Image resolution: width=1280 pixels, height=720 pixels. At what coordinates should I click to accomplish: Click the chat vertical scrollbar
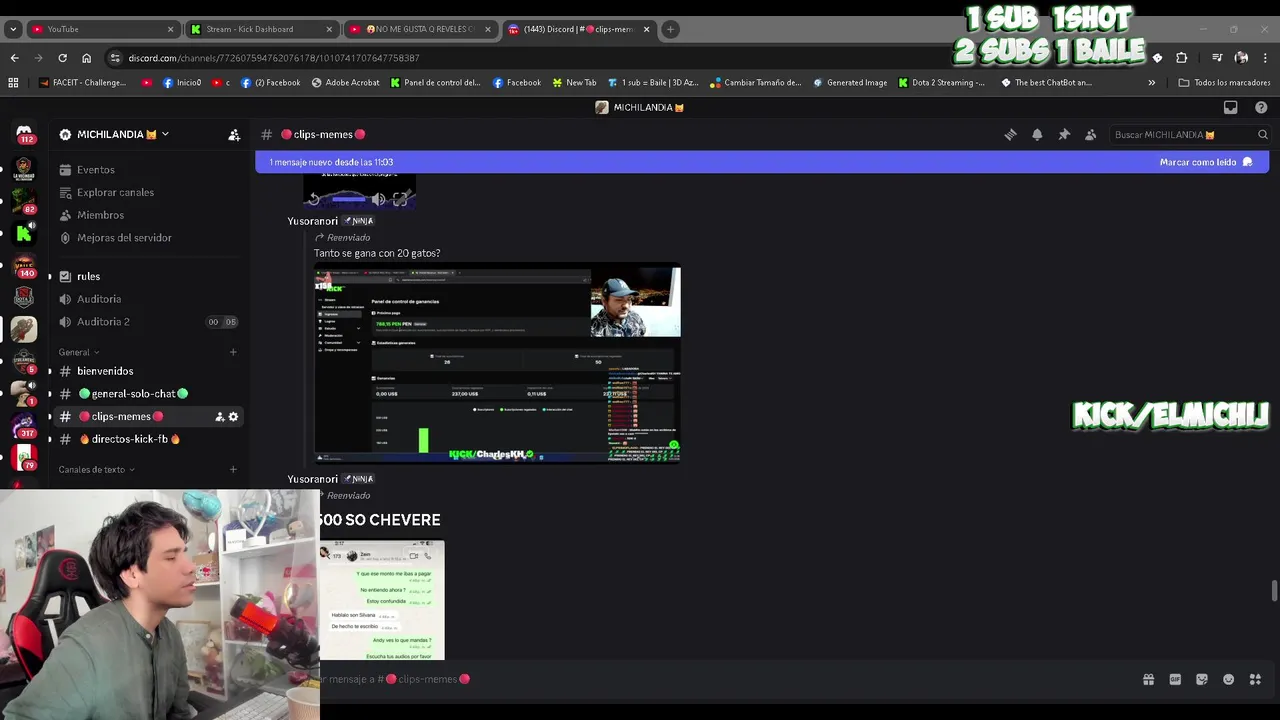click(x=1274, y=590)
